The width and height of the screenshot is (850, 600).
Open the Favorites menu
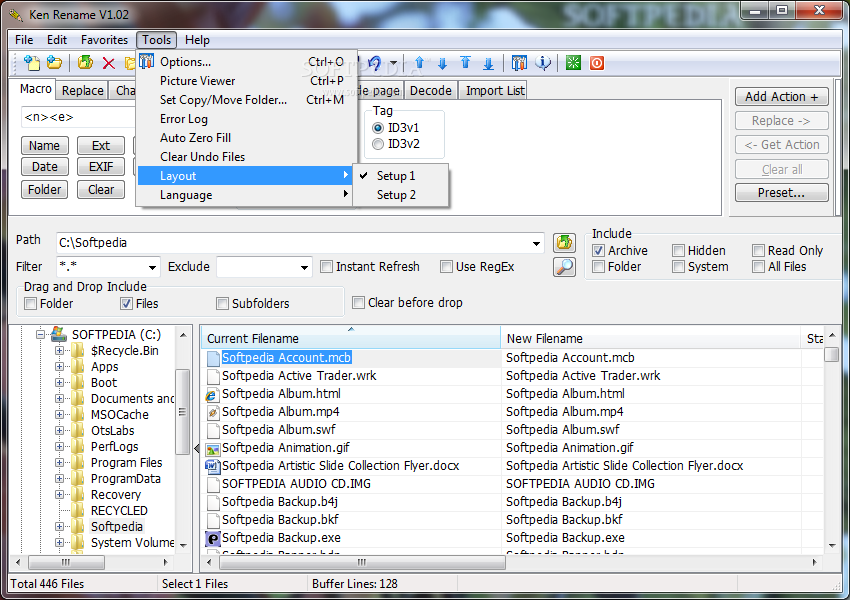(104, 40)
